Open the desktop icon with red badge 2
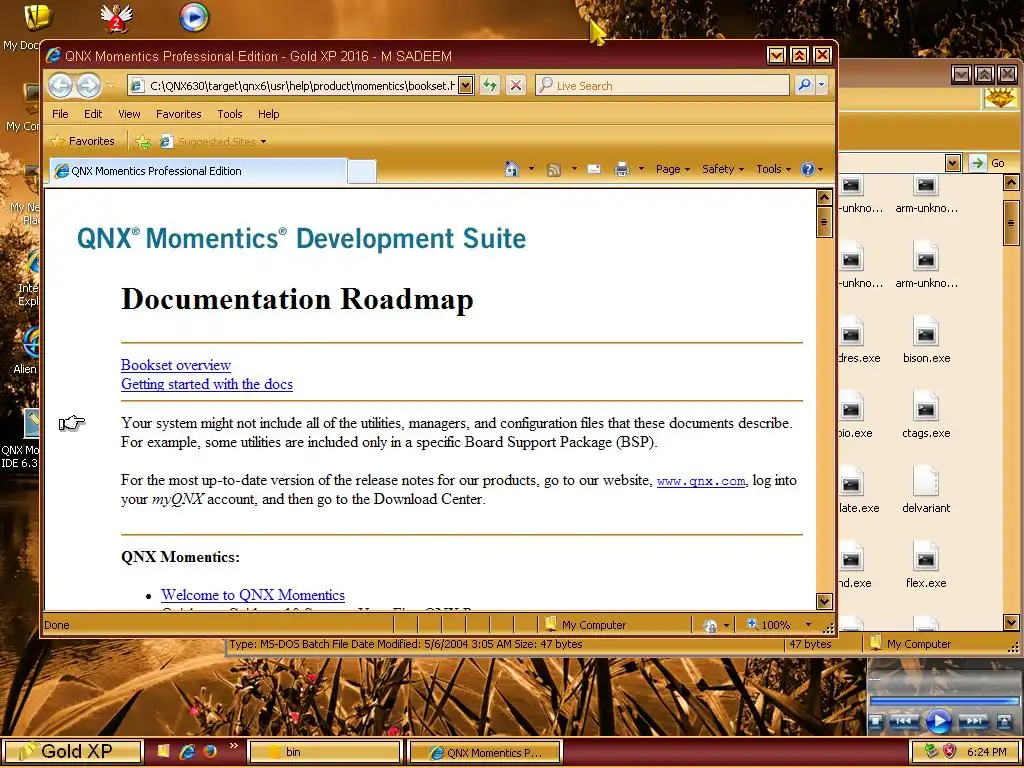The image size is (1024, 768). tap(116, 18)
